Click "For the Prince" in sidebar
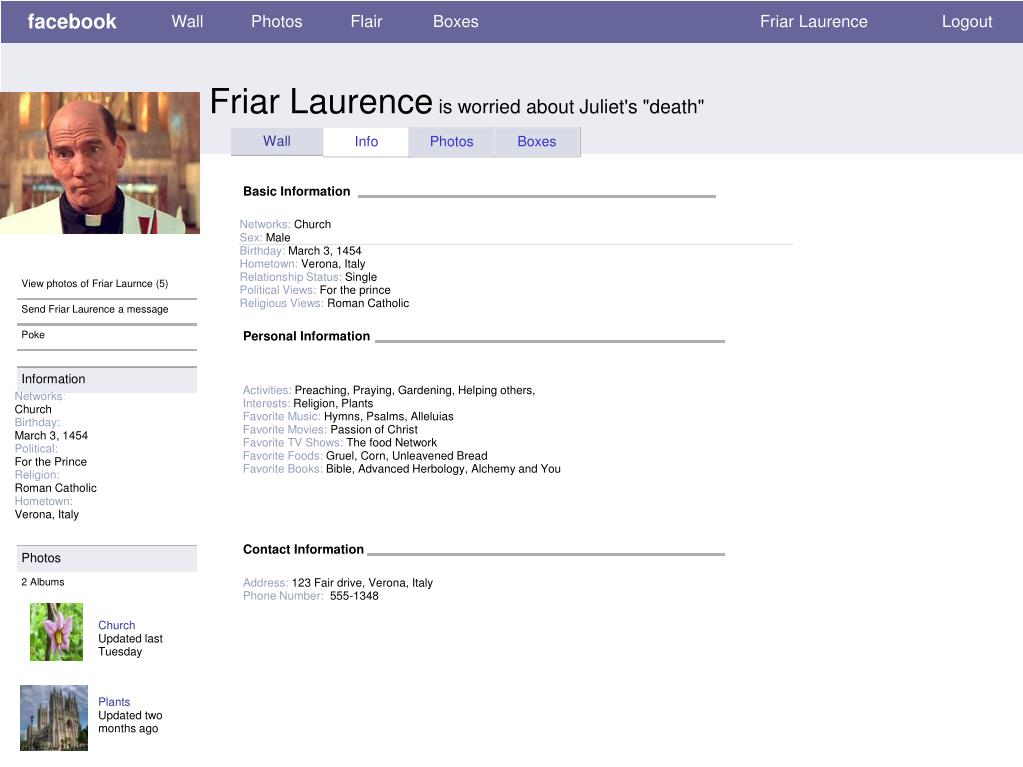 pyautogui.click(x=50, y=461)
